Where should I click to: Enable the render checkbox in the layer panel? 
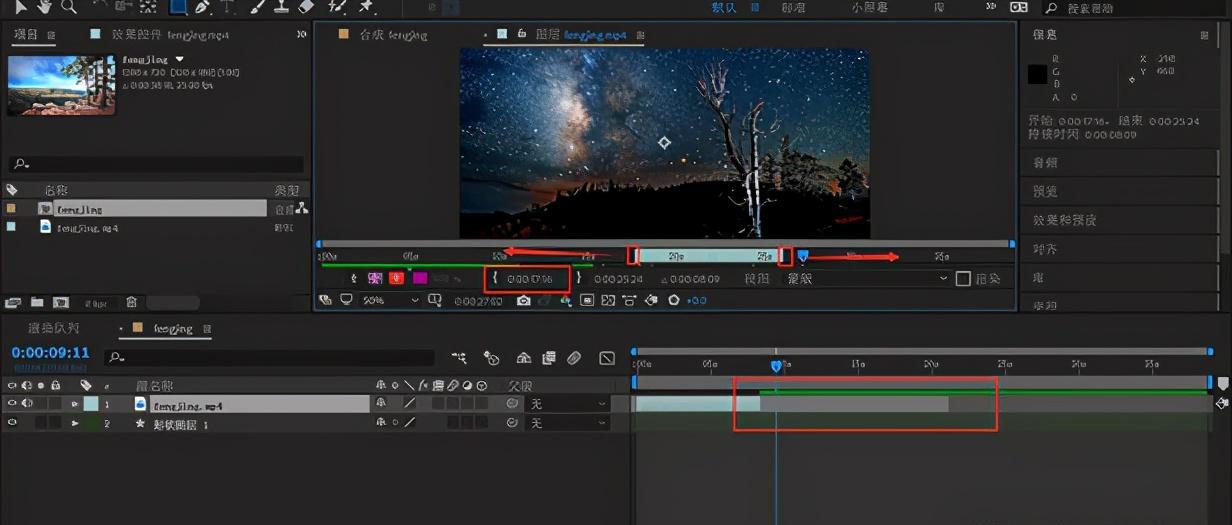coord(964,279)
